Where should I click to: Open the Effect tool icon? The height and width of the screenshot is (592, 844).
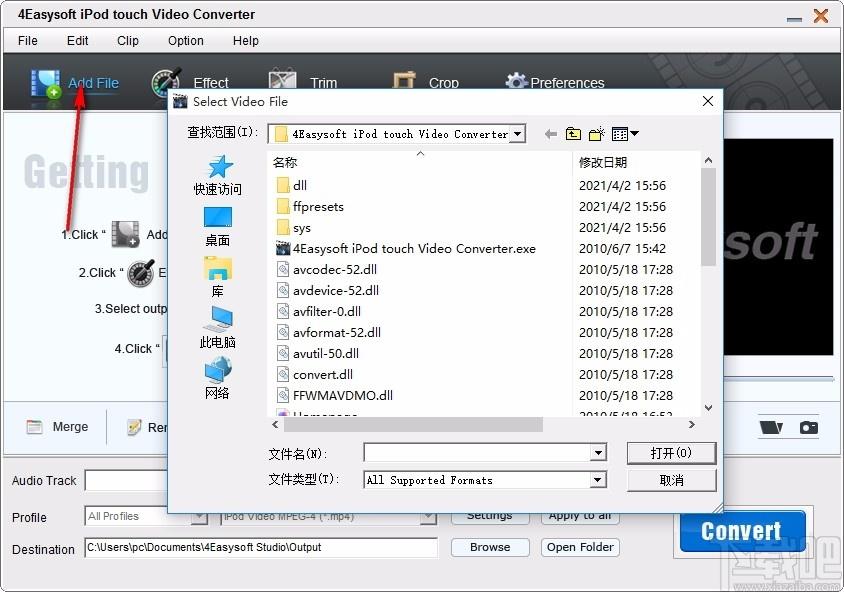pyautogui.click(x=166, y=82)
